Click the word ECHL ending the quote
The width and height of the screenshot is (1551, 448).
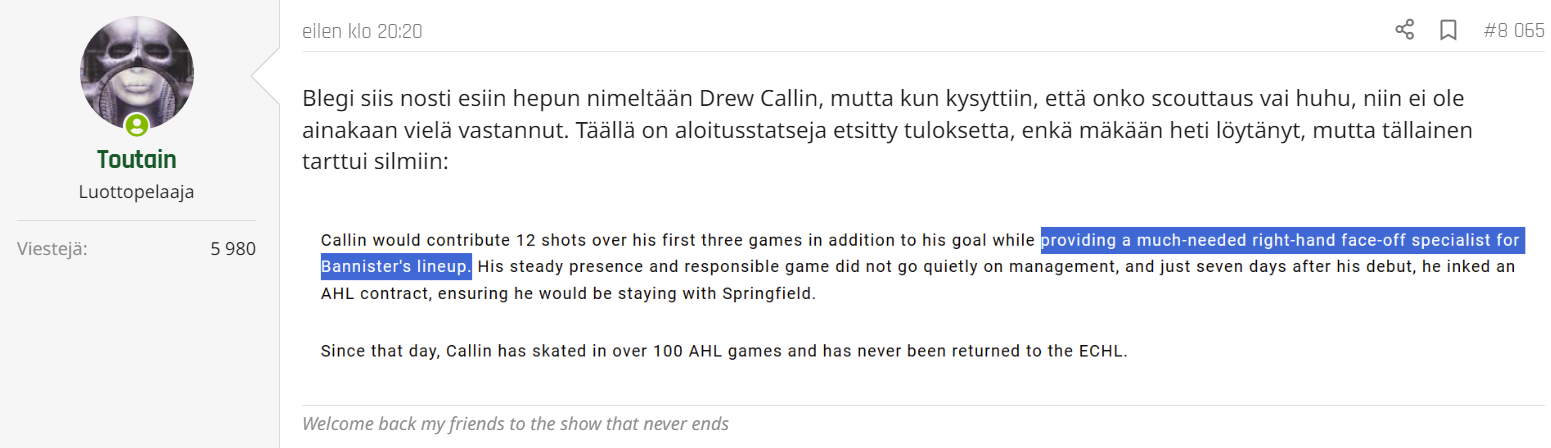[x=1103, y=352]
